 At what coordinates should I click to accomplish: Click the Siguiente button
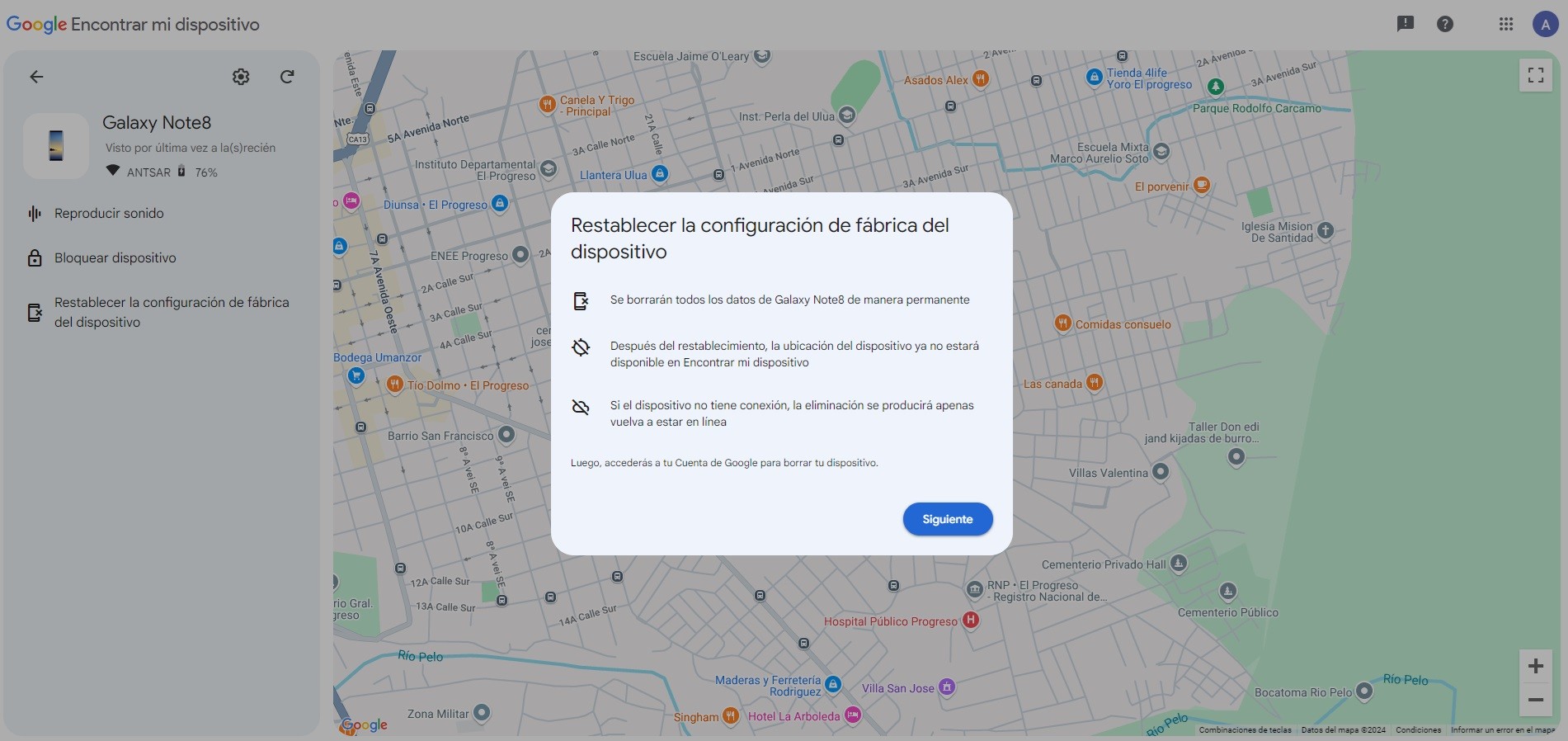[947, 519]
